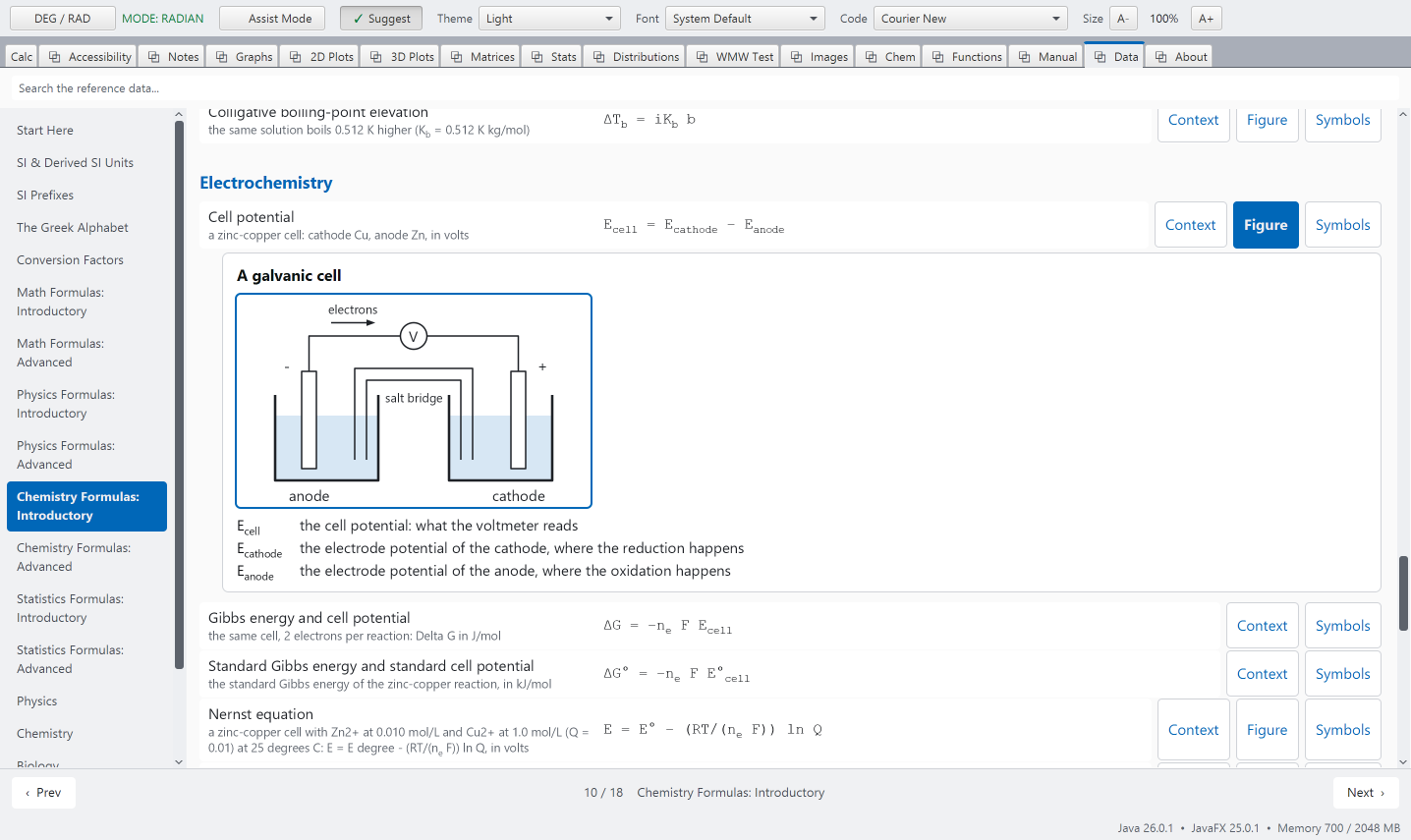1411x840 pixels.
Task: Click the sidebar list scrollbar thumb
Action: click(179, 394)
